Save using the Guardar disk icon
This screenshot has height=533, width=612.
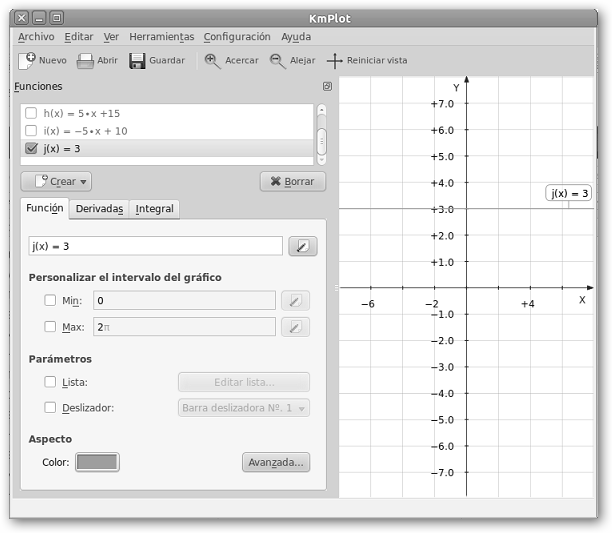click(x=137, y=61)
